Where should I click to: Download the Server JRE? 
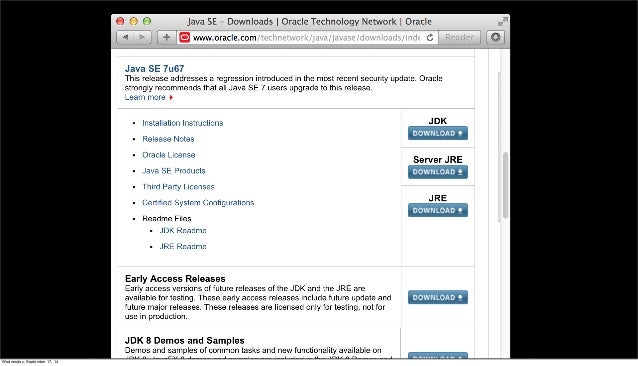[438, 172]
